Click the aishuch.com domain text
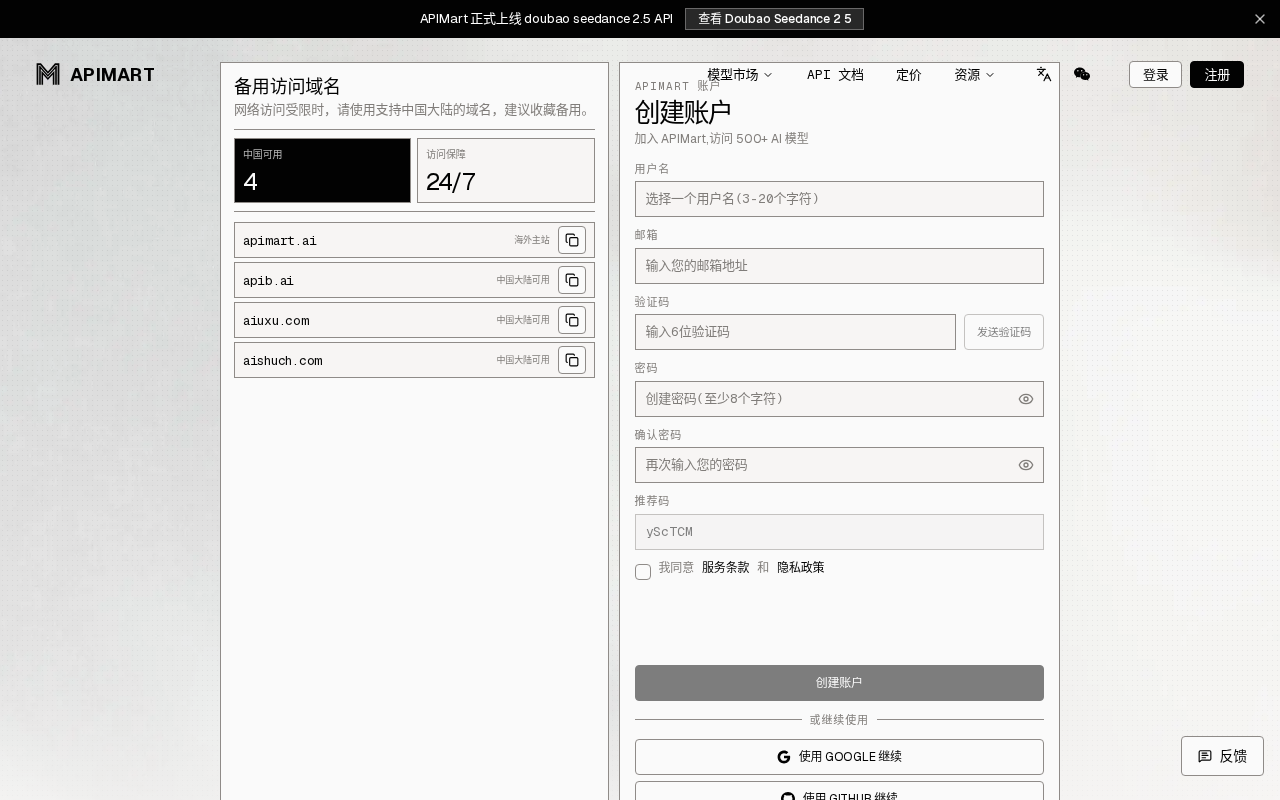This screenshot has width=1280, height=800. tap(283, 361)
